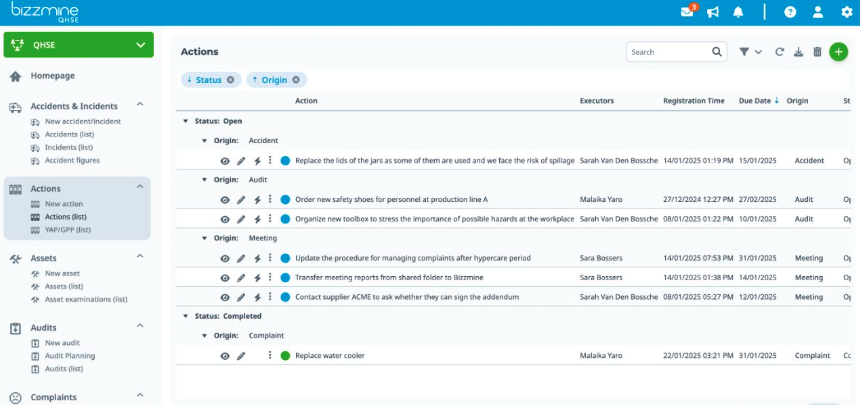
Task: Click the refresh list icon
Action: point(780,52)
